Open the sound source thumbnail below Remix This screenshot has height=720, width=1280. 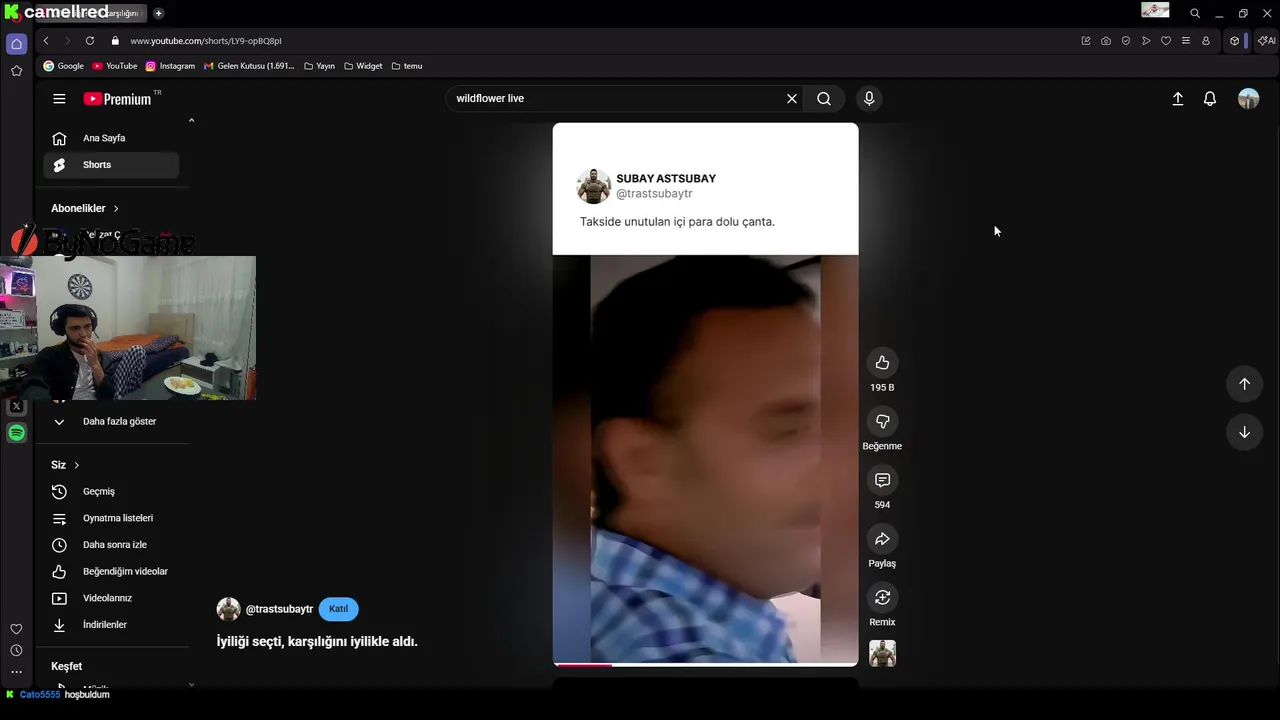coord(882,653)
